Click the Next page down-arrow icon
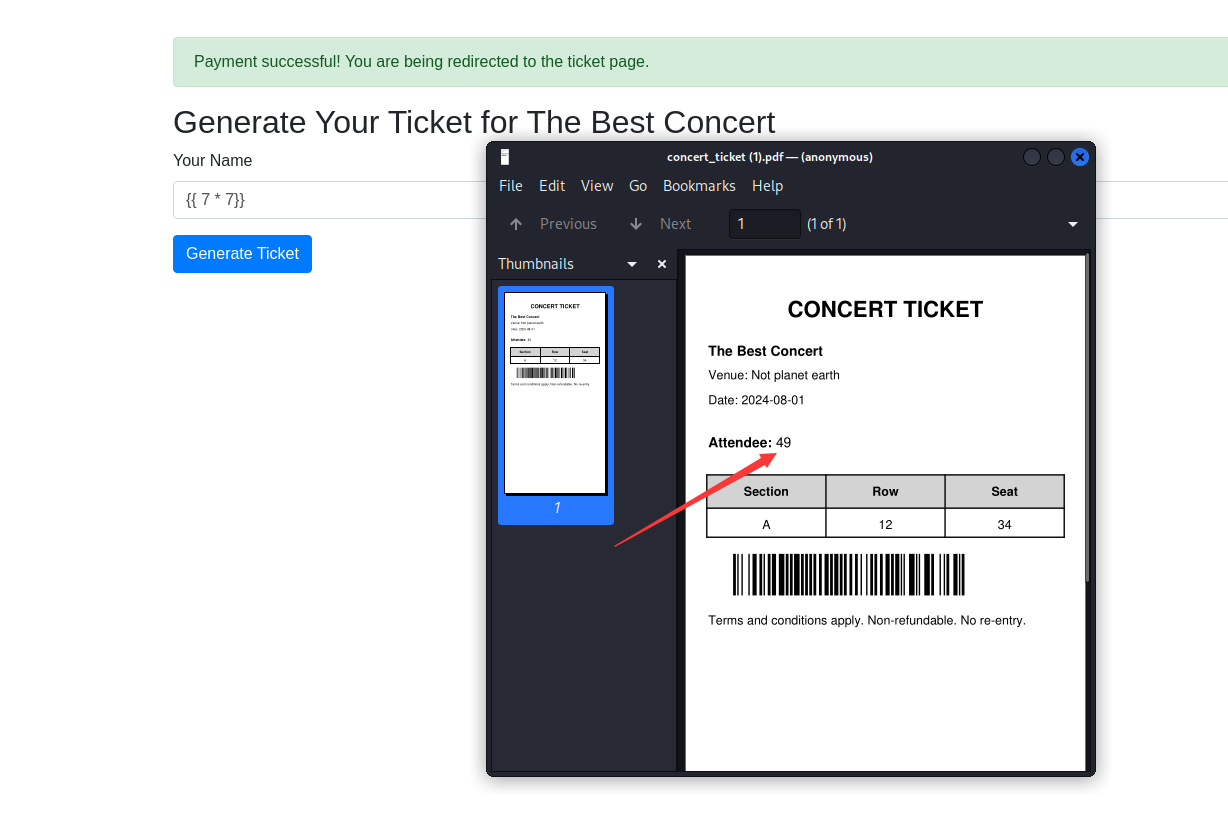Image resolution: width=1228 pixels, height=837 pixels. tap(636, 224)
